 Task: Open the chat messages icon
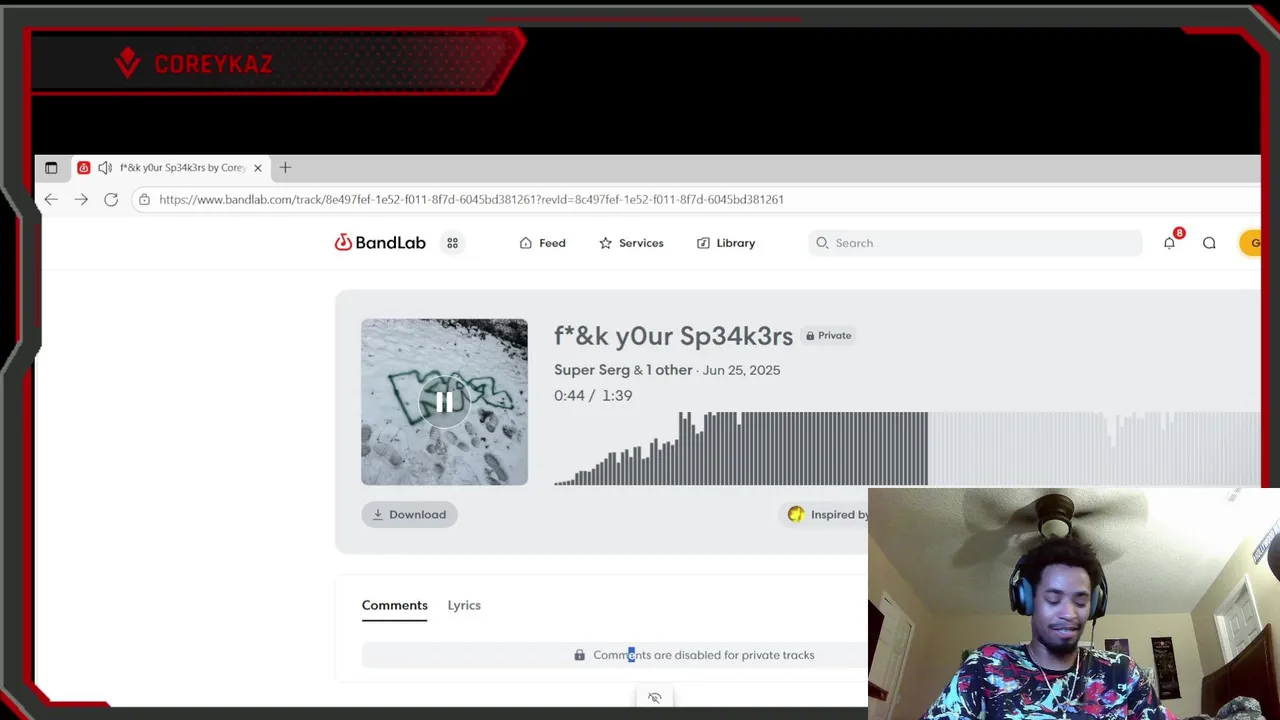click(x=1209, y=243)
